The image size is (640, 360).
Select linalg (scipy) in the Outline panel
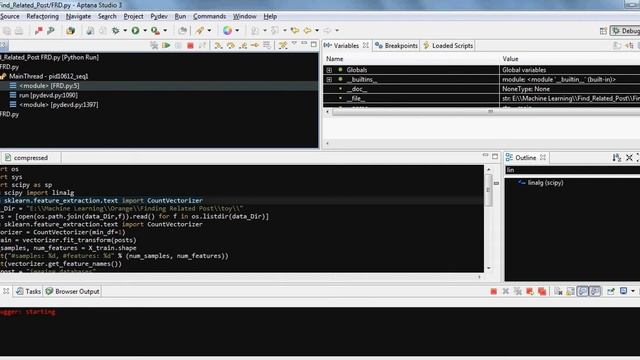[545, 182]
